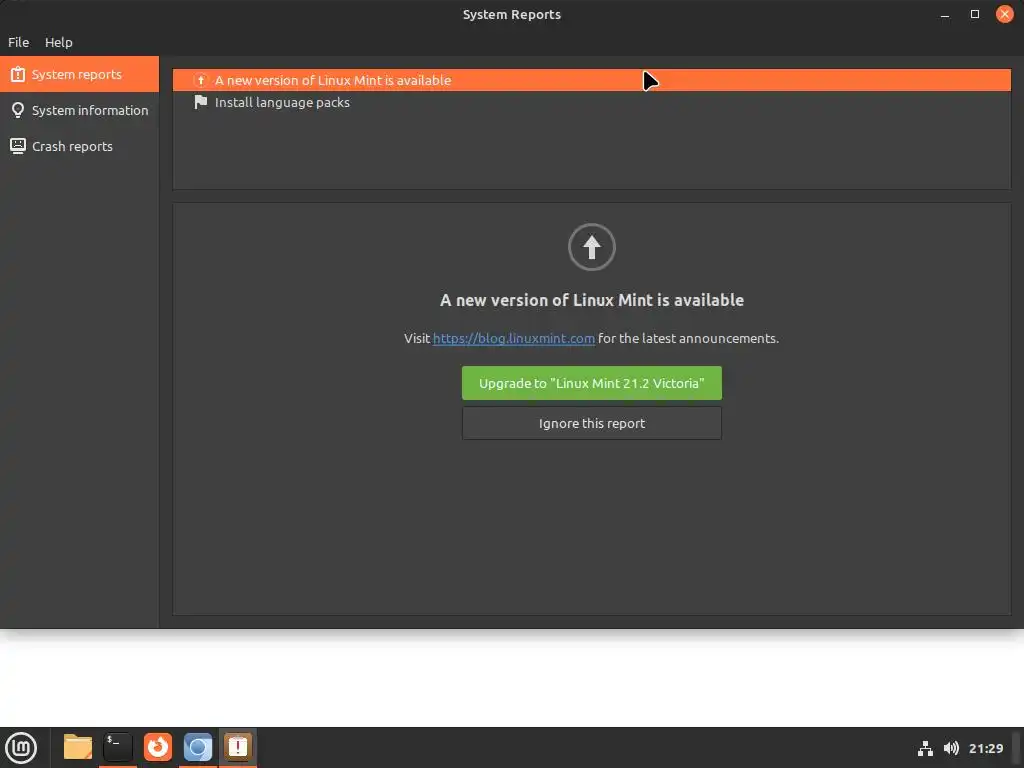1024x768 pixels.
Task: Select the System reports sidebar tab
Action: (79, 74)
